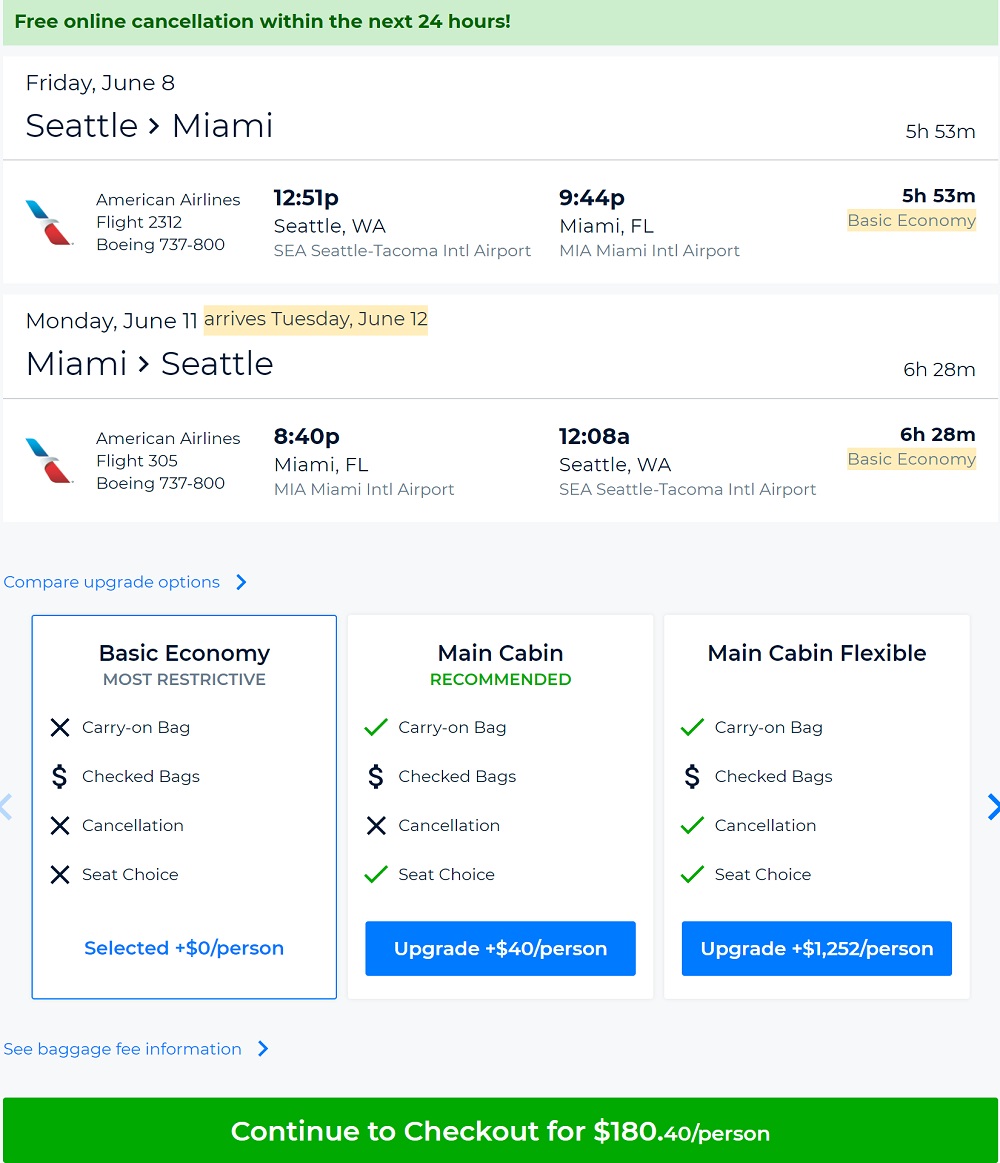Choose the Main Cabin Flexible card heading
Screen dimensions: 1000x1163
point(816,653)
